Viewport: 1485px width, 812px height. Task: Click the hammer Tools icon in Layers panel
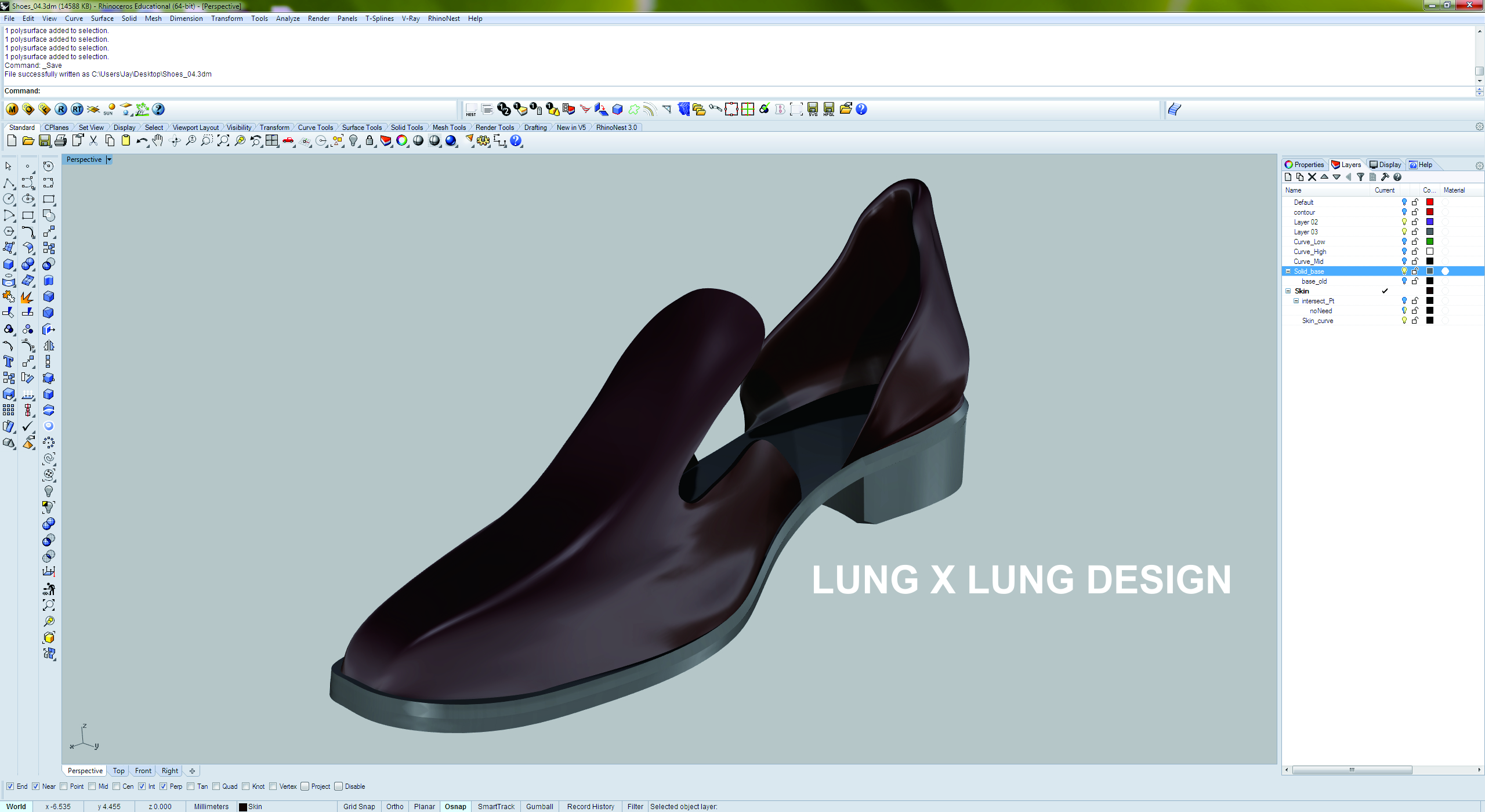1385,177
